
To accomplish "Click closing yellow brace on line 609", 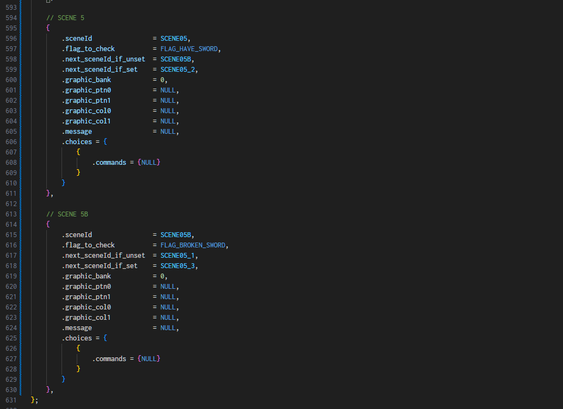I will pos(78,173).
